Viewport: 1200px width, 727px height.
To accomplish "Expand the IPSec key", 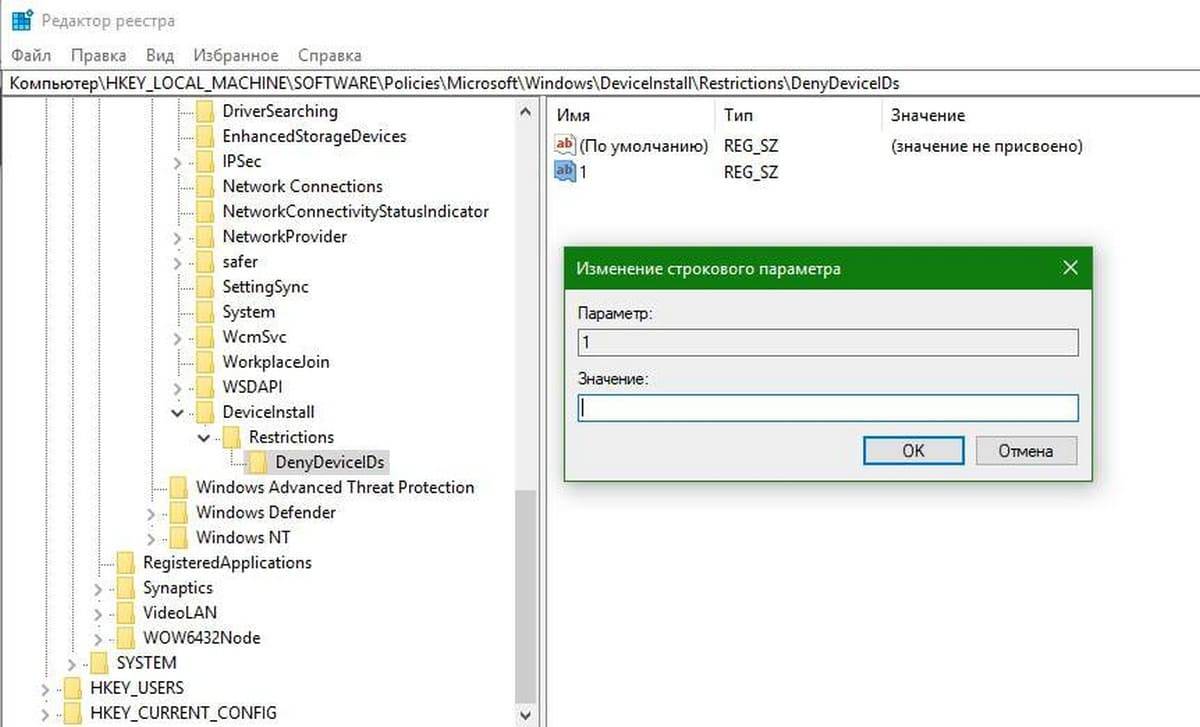I will click(x=178, y=162).
